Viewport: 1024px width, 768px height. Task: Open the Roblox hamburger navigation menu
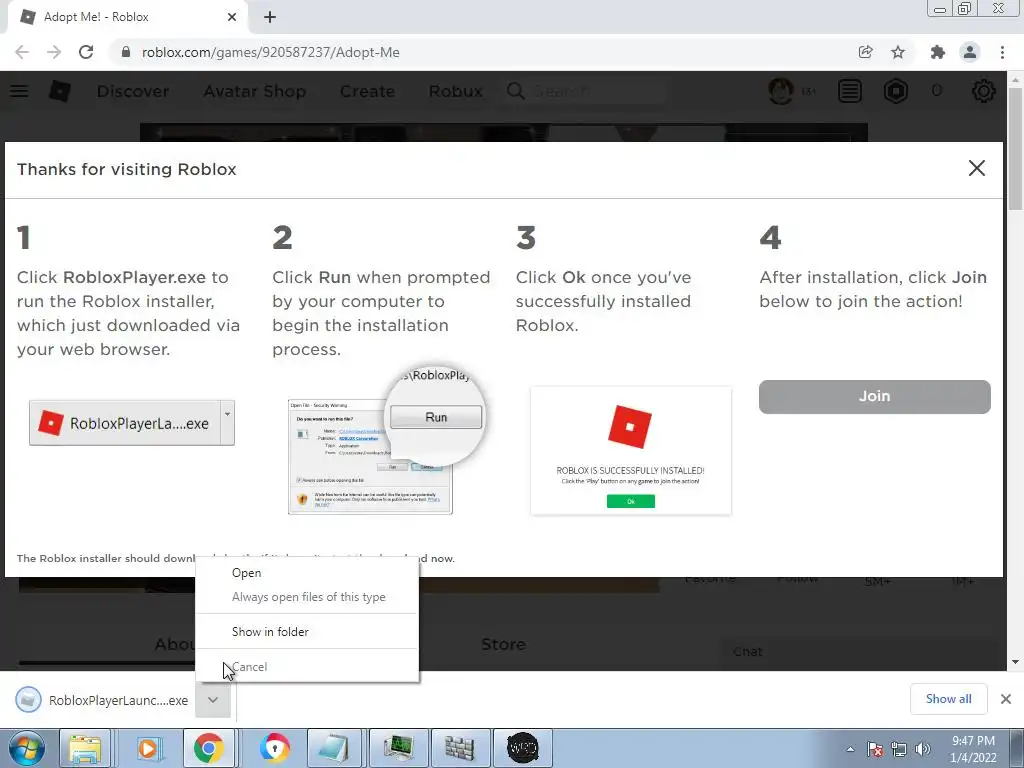click(x=20, y=91)
